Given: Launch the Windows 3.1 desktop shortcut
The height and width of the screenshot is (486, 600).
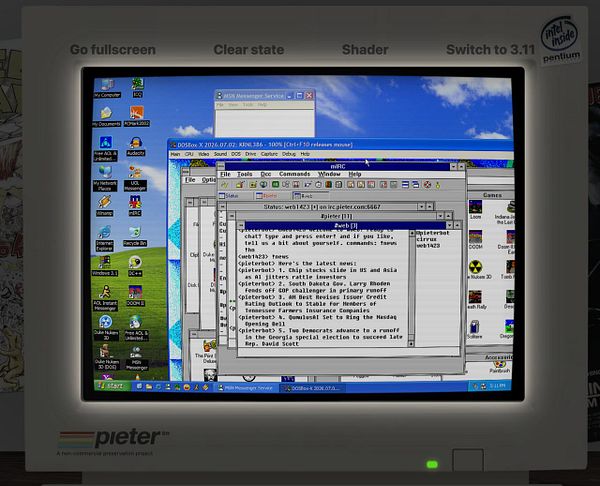Looking at the screenshot, I should (104, 266).
